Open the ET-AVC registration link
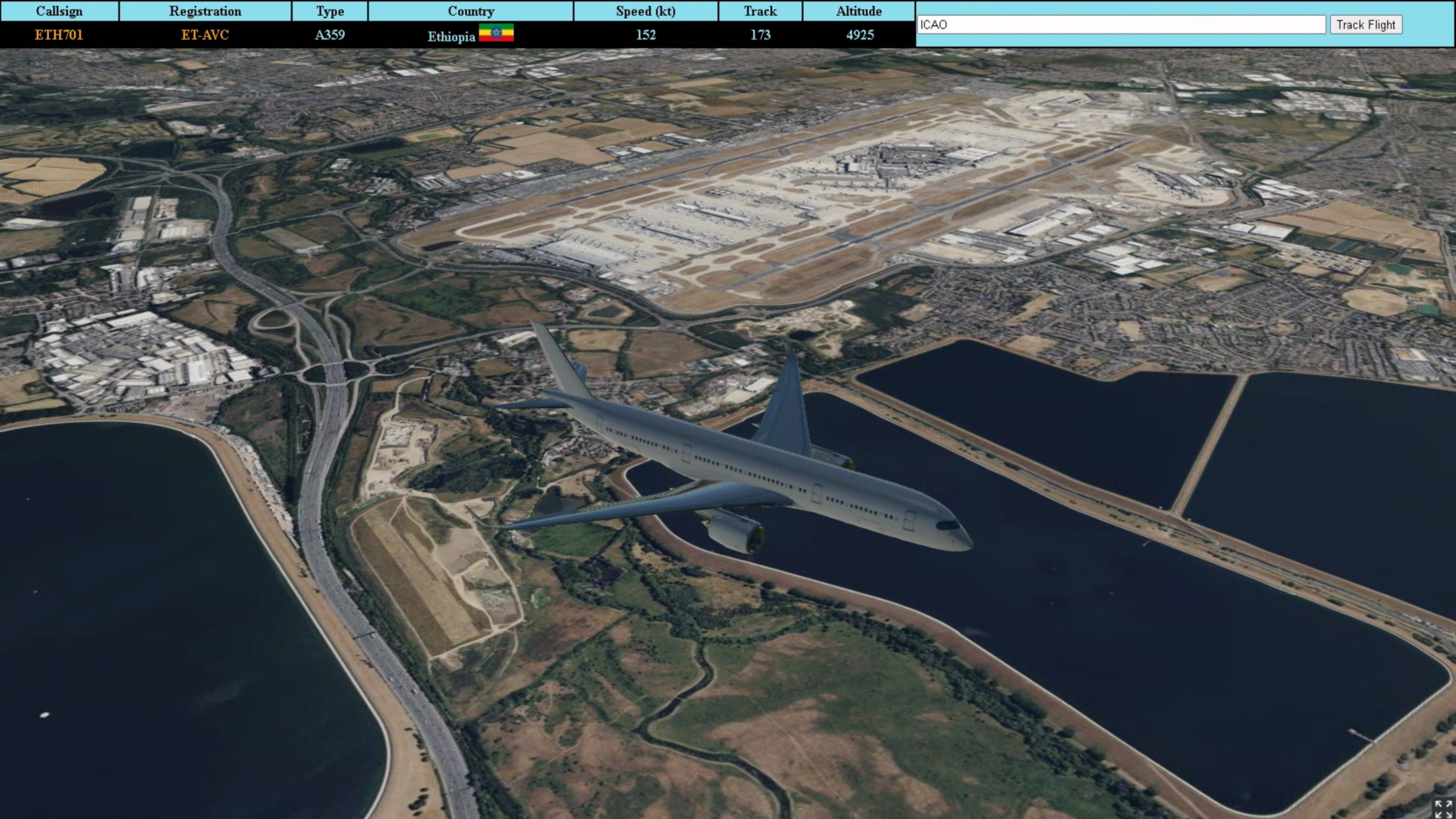 [x=205, y=35]
